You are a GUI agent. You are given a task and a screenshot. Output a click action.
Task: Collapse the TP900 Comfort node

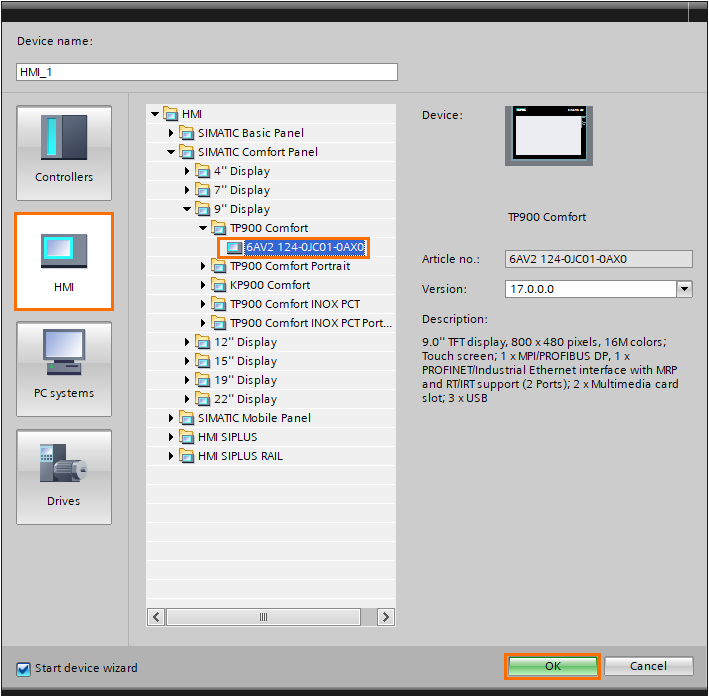click(x=203, y=228)
